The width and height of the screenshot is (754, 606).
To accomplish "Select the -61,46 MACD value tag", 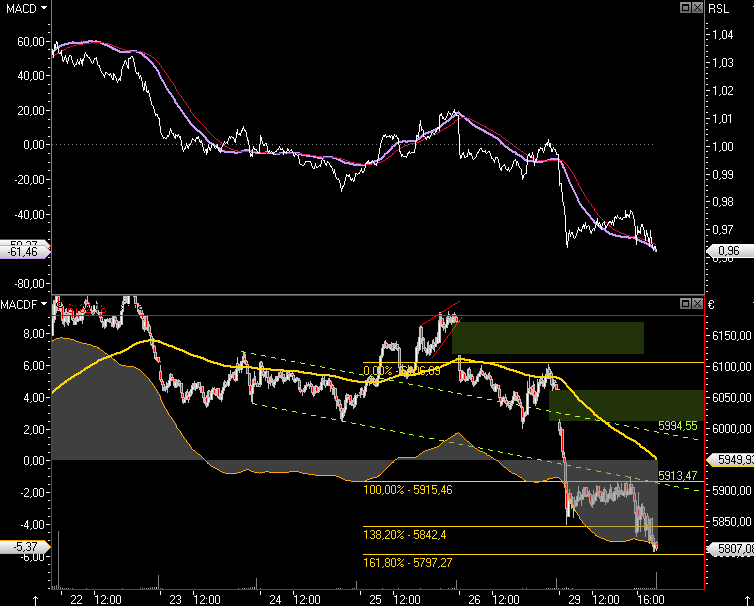I will [25, 252].
